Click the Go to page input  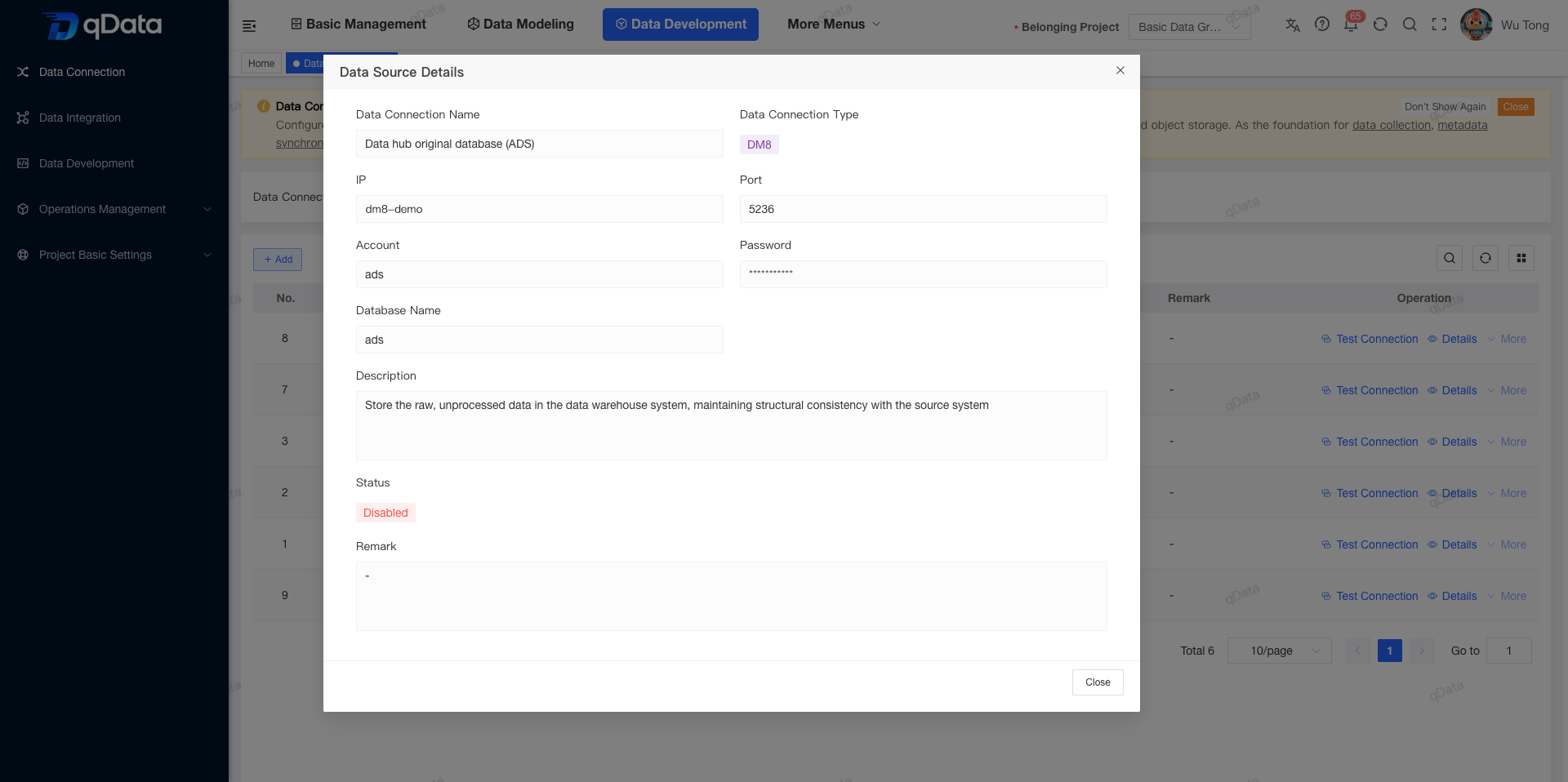coord(1509,651)
